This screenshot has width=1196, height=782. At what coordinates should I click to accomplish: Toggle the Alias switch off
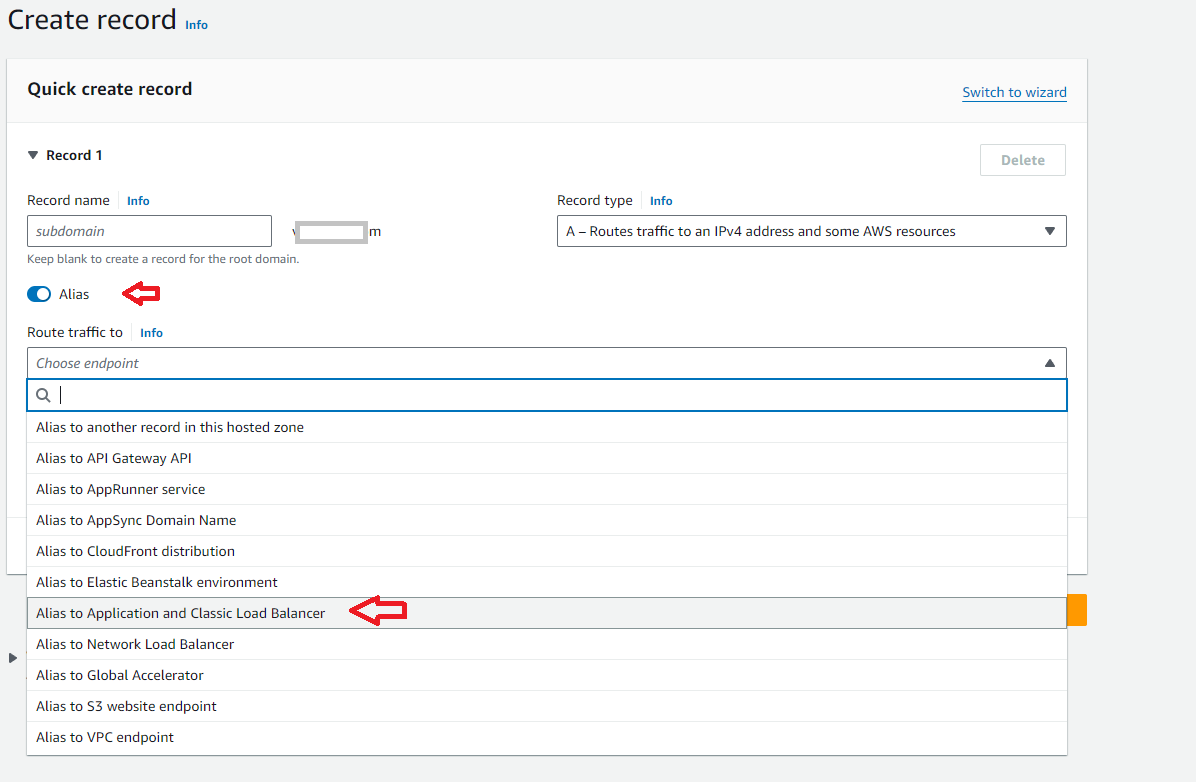(39, 294)
